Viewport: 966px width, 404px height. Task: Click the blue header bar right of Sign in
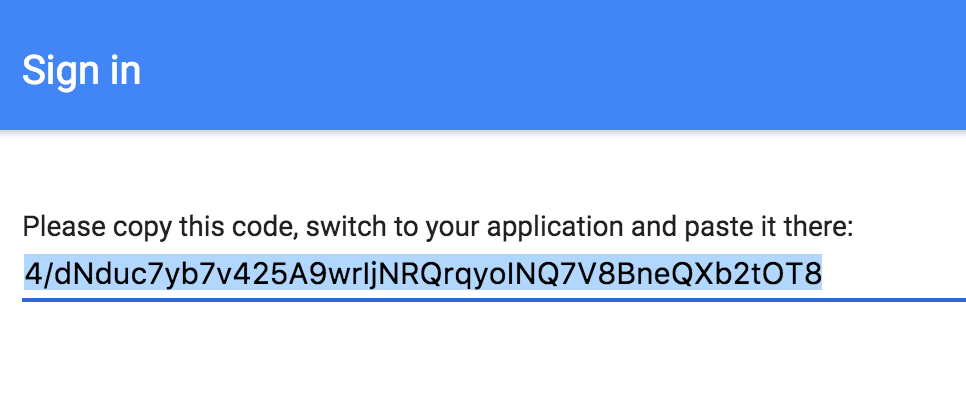(554, 65)
